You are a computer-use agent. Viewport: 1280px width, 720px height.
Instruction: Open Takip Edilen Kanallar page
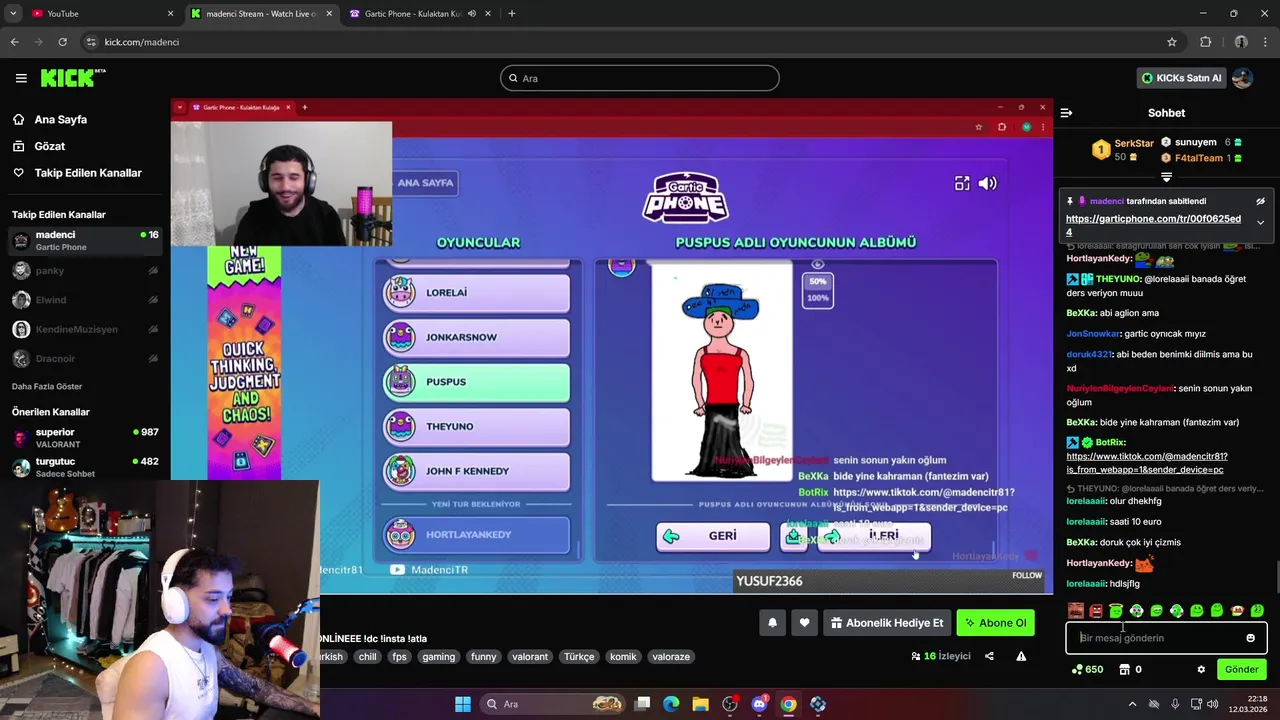pyautogui.click(x=88, y=173)
